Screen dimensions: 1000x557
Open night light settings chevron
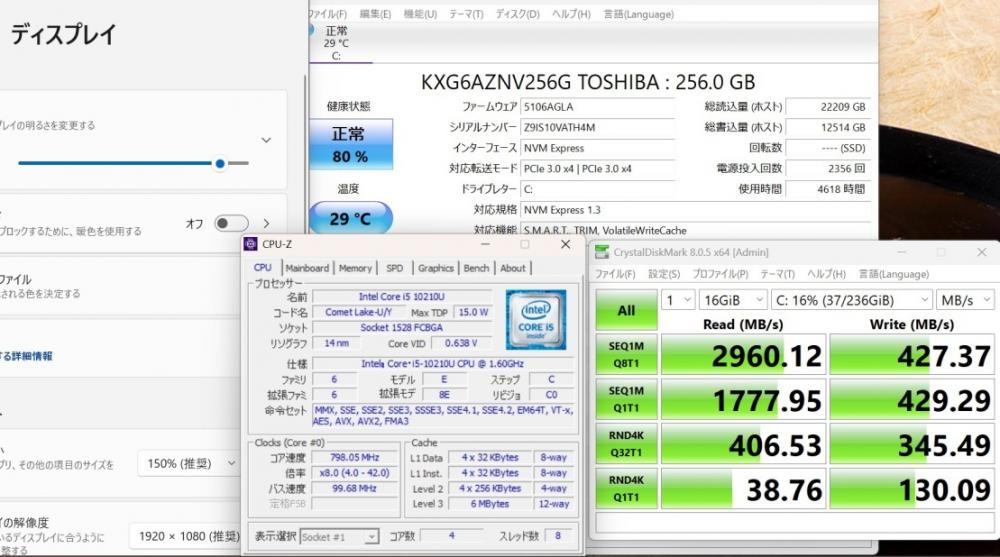coord(267,223)
